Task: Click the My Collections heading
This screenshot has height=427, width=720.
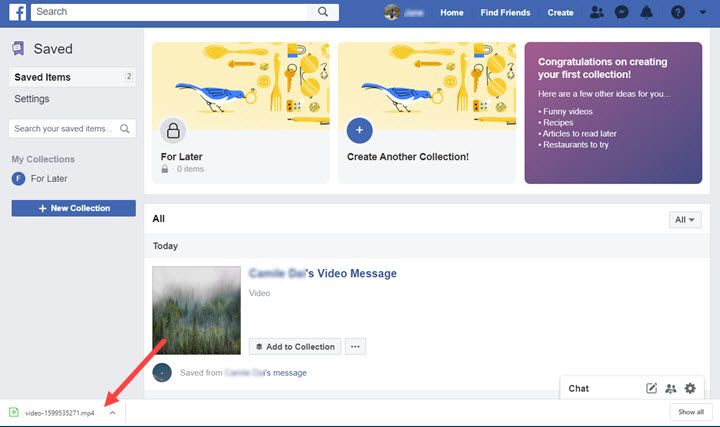Action: pyautogui.click(x=43, y=159)
